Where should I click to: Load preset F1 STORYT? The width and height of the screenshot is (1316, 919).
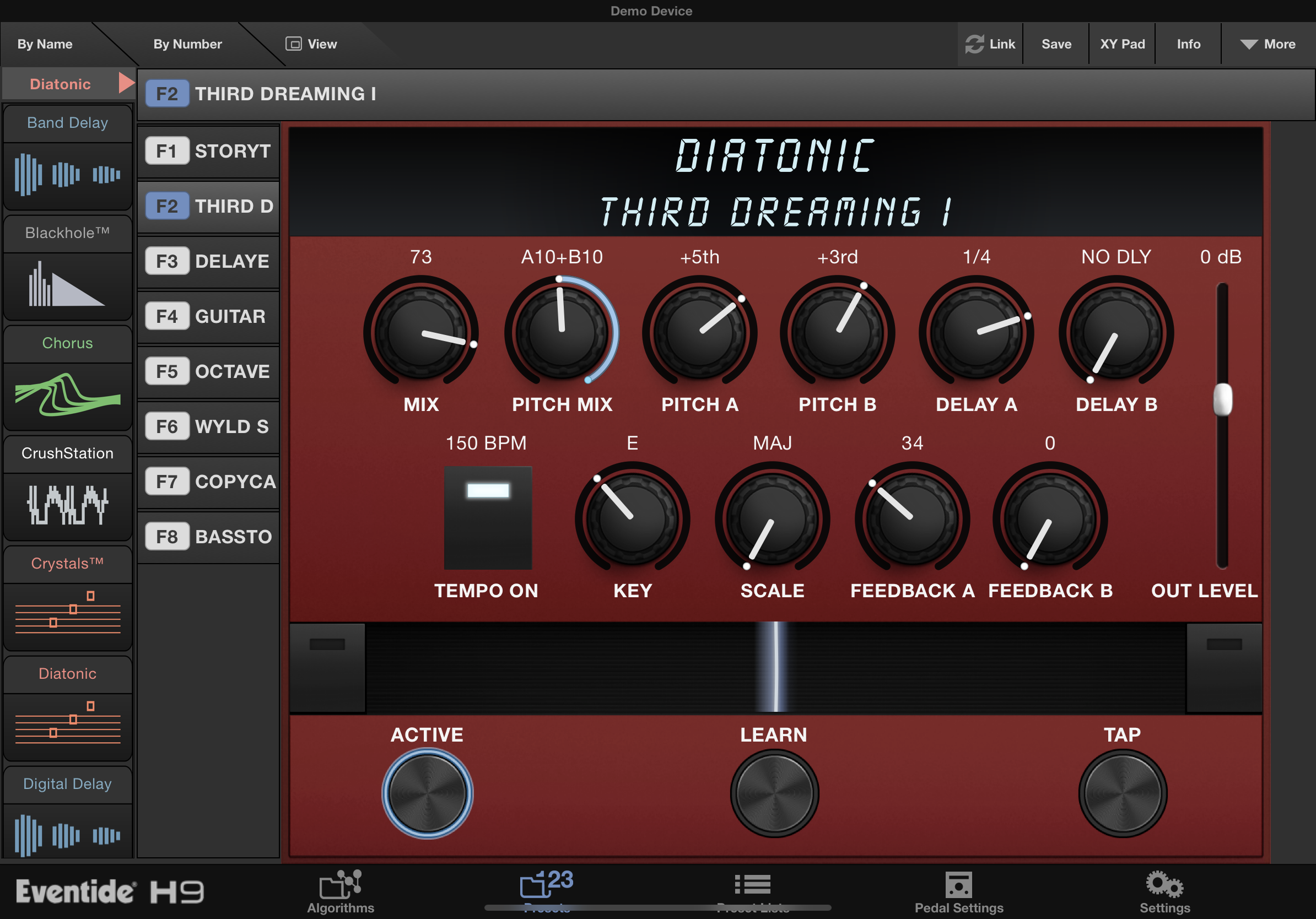(209, 152)
